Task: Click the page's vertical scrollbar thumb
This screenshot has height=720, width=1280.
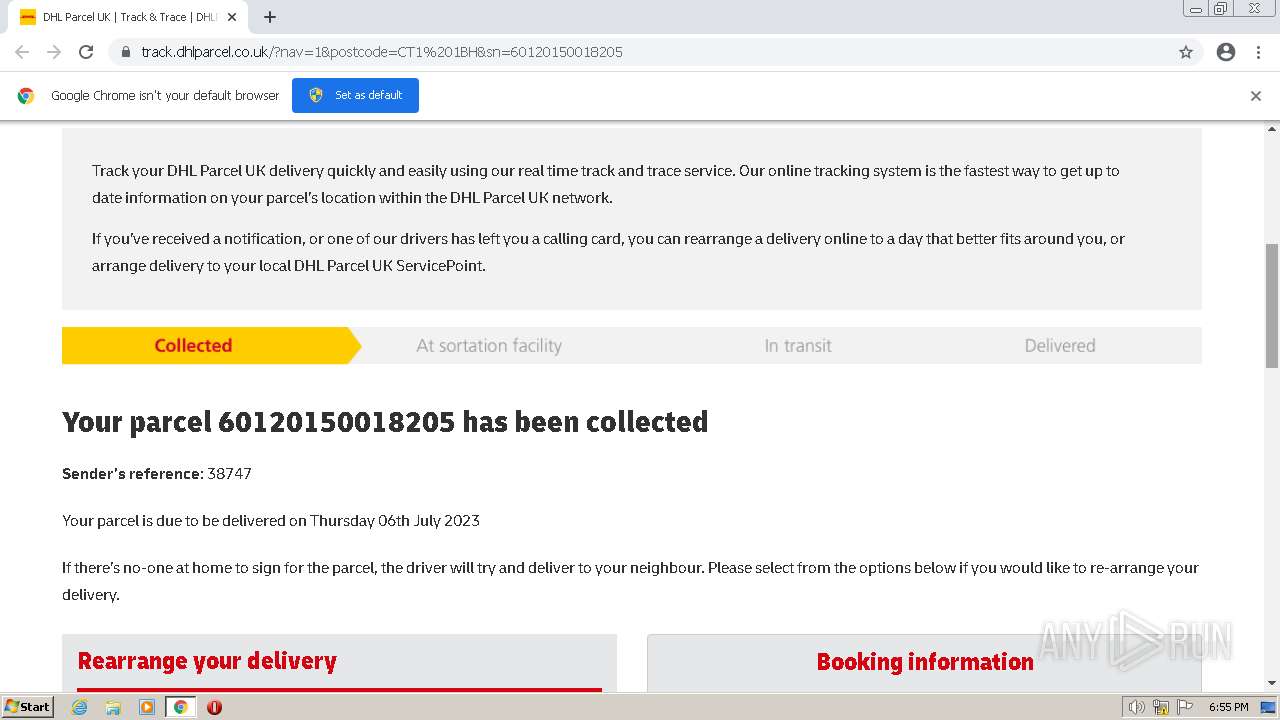Action: click(x=1272, y=305)
